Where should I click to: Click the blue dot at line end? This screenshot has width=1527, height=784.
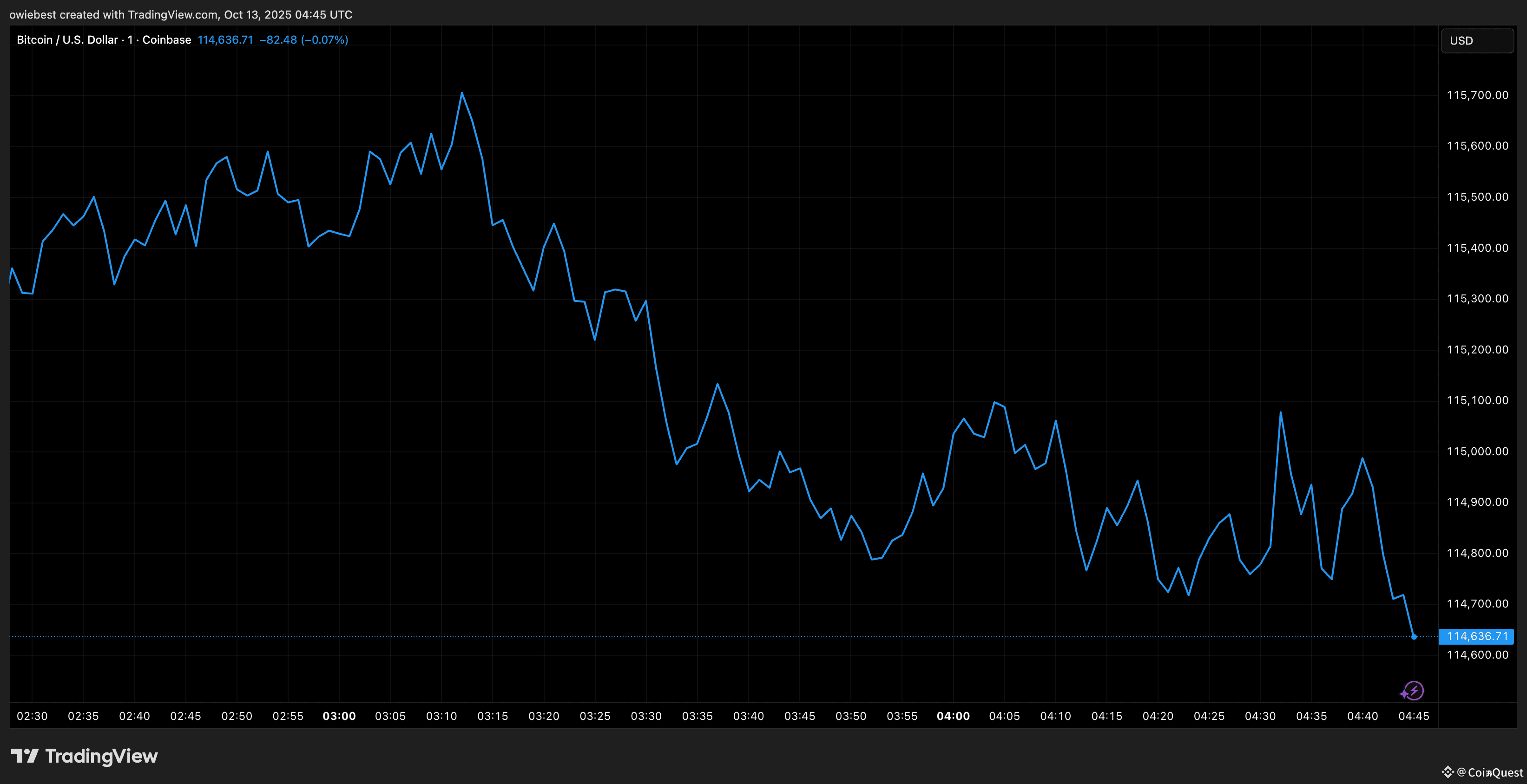(x=1414, y=636)
